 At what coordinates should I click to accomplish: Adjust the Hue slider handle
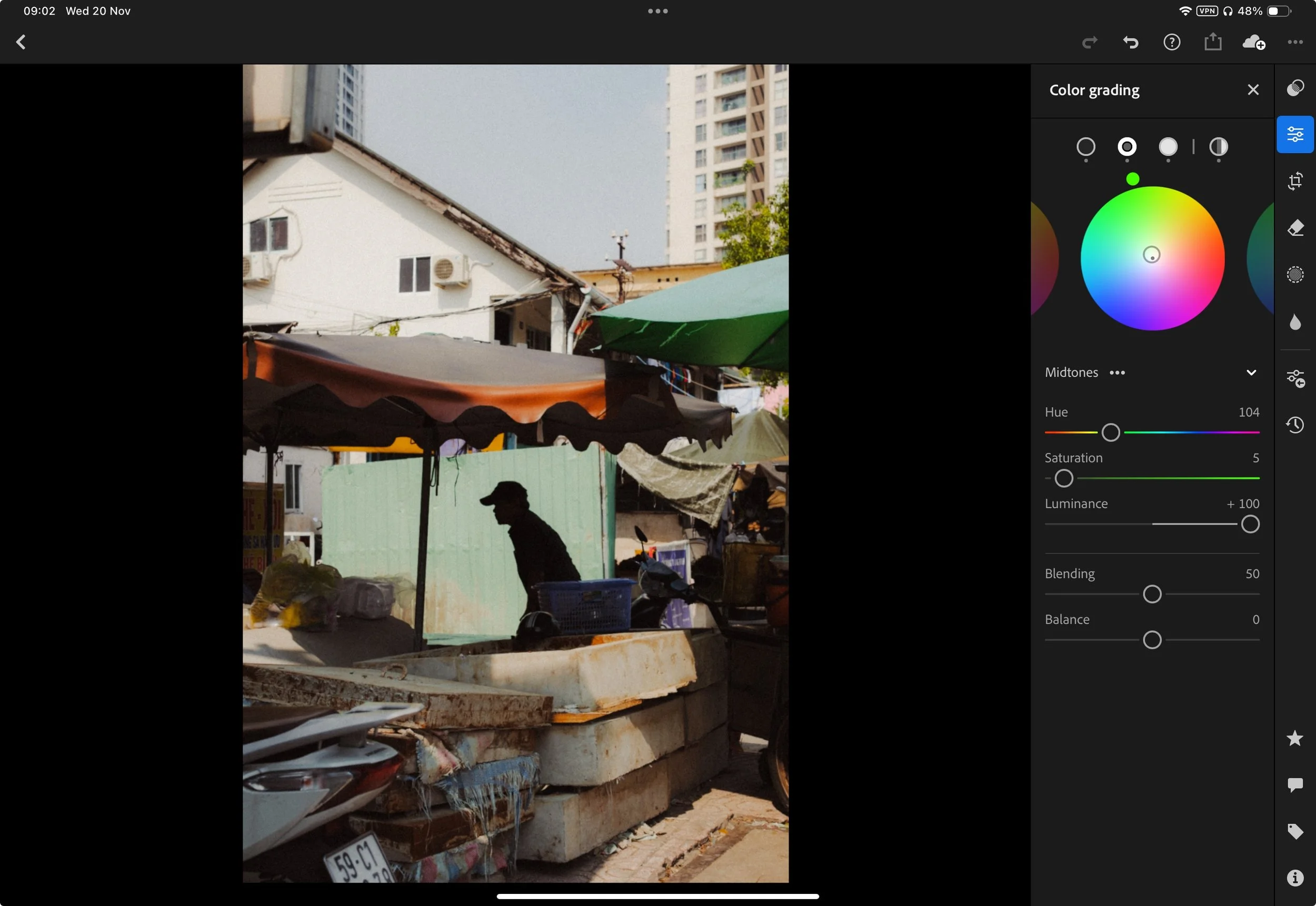tap(1110, 432)
